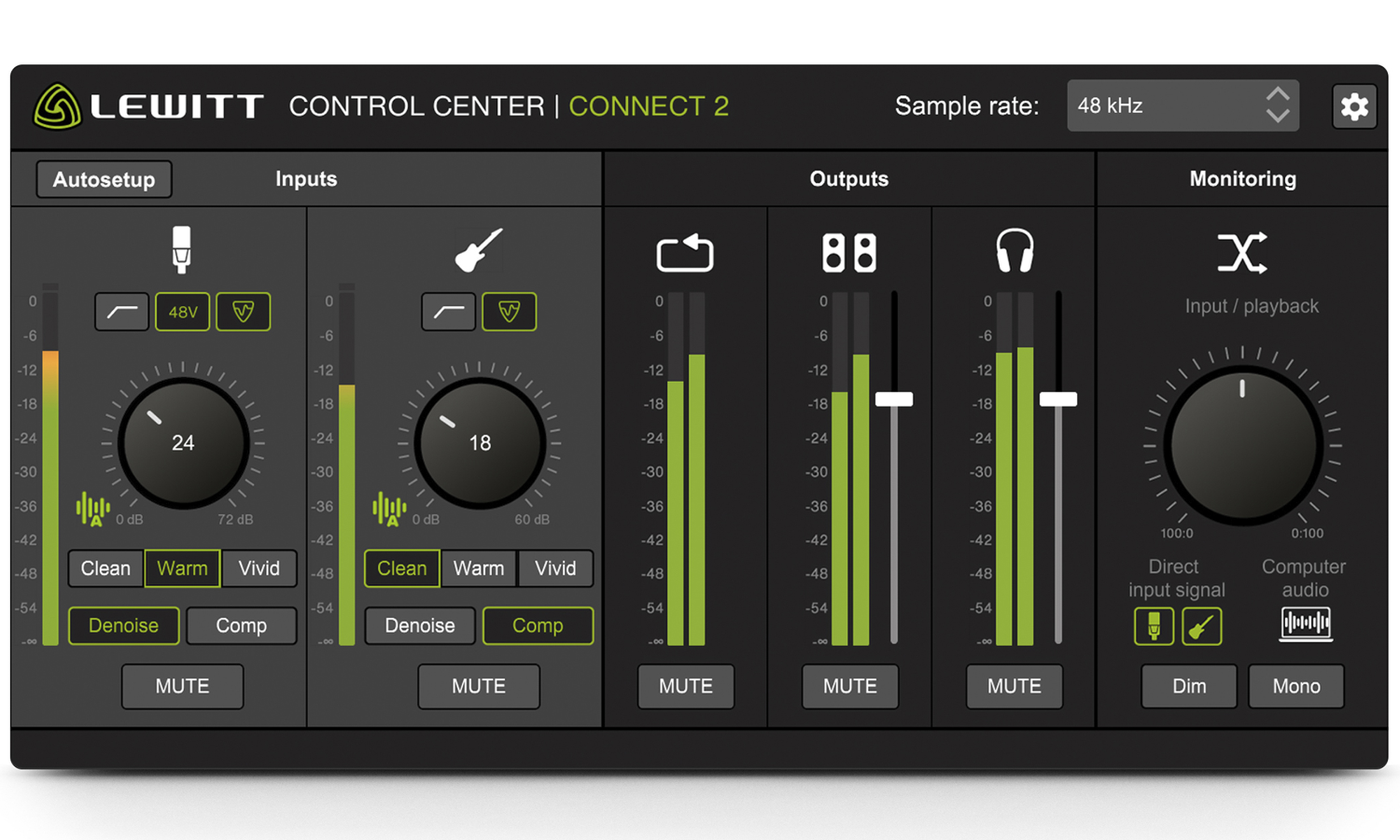Image resolution: width=1400 pixels, height=840 pixels.
Task: Toggle clipguard shield on guitar channel
Action: point(510,312)
